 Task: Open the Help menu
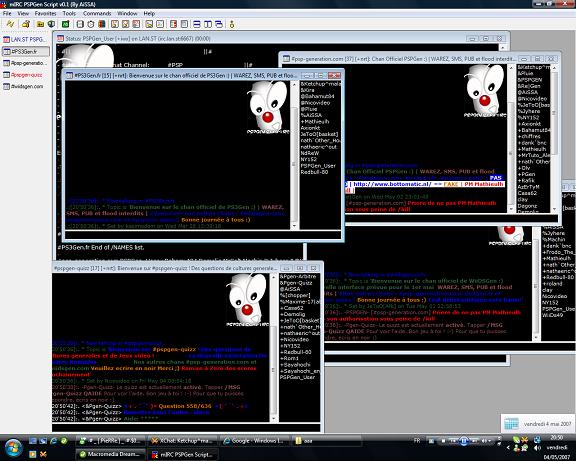tap(149, 13)
